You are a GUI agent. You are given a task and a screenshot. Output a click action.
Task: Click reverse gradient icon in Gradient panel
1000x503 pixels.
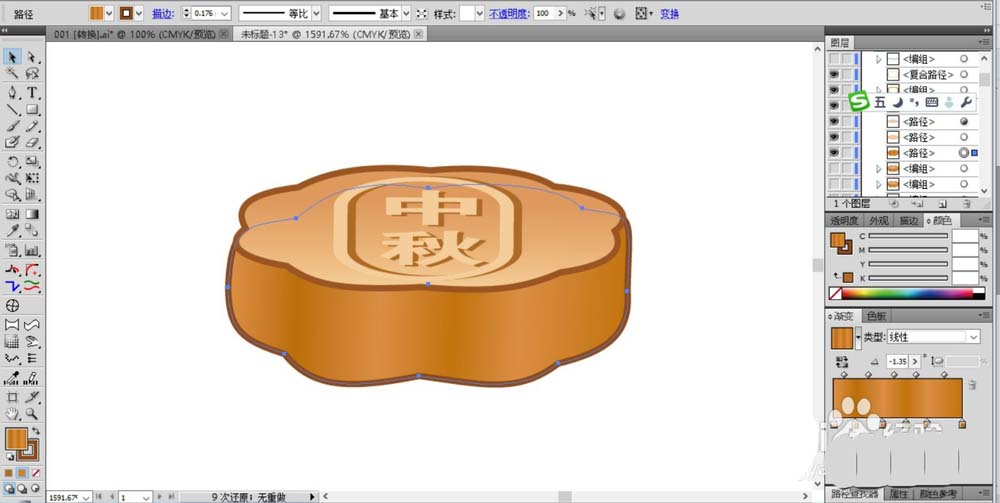(x=842, y=361)
